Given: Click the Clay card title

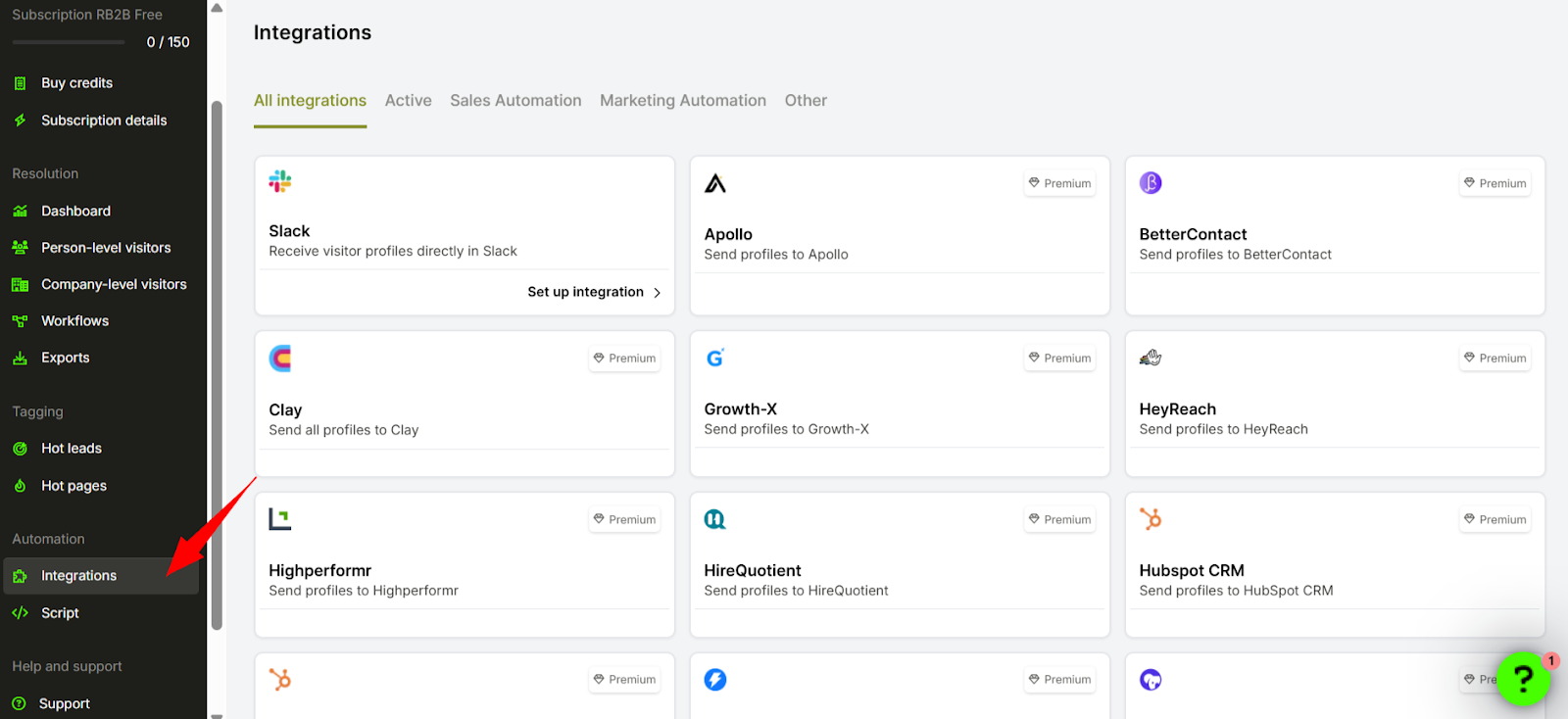Looking at the screenshot, I should pyautogui.click(x=285, y=409).
